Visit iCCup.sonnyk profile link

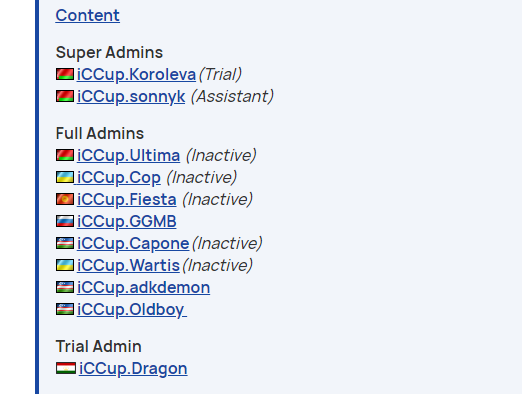(x=131, y=97)
